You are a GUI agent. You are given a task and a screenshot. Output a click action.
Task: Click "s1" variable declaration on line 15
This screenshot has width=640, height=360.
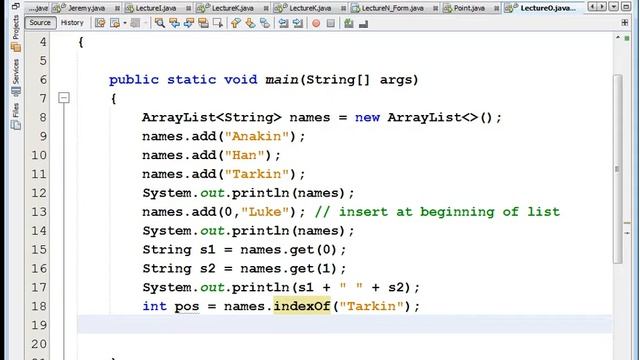(207, 250)
